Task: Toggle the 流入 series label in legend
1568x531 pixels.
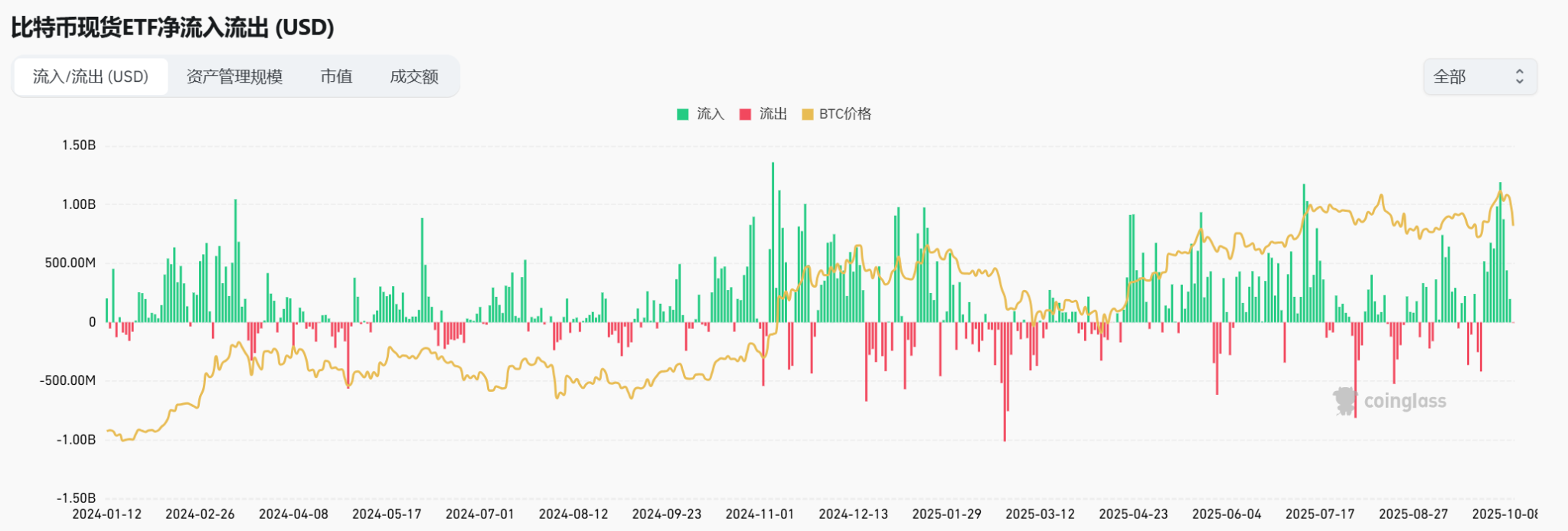Action: pyautogui.click(x=710, y=114)
